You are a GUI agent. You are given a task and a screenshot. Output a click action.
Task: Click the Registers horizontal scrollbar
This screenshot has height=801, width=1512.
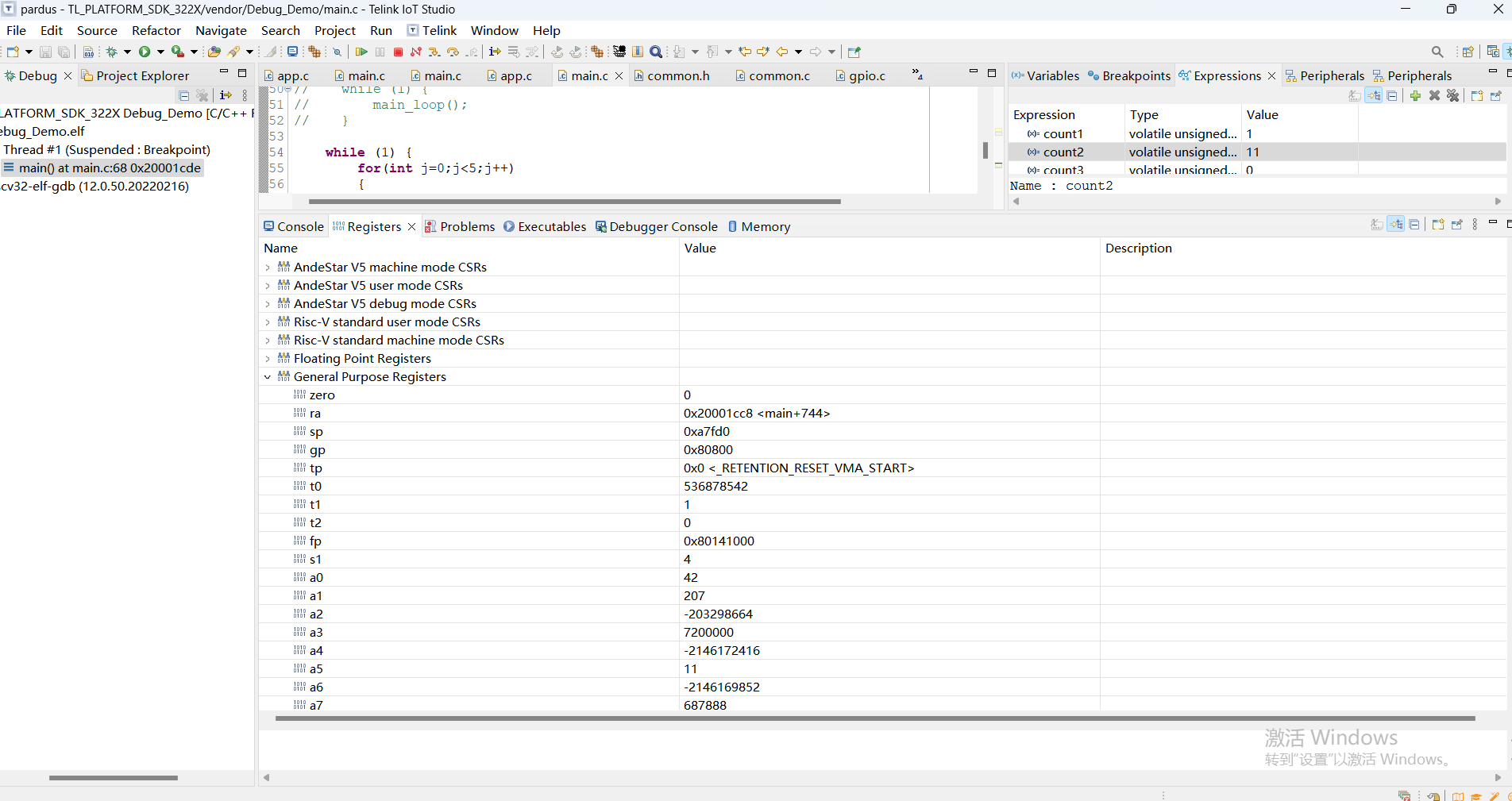click(875, 718)
